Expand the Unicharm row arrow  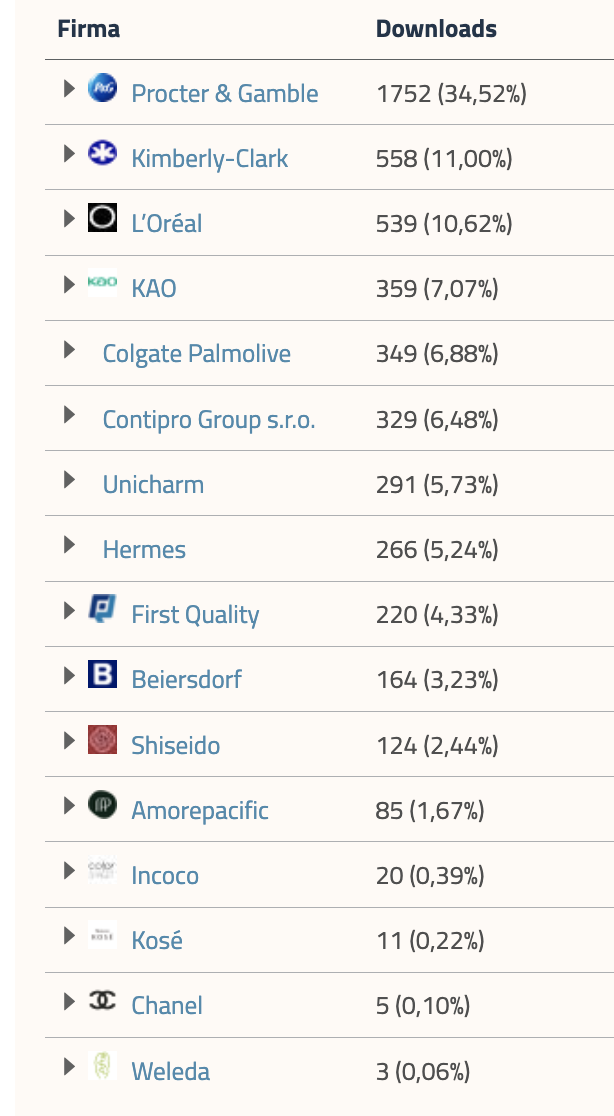click(x=69, y=479)
